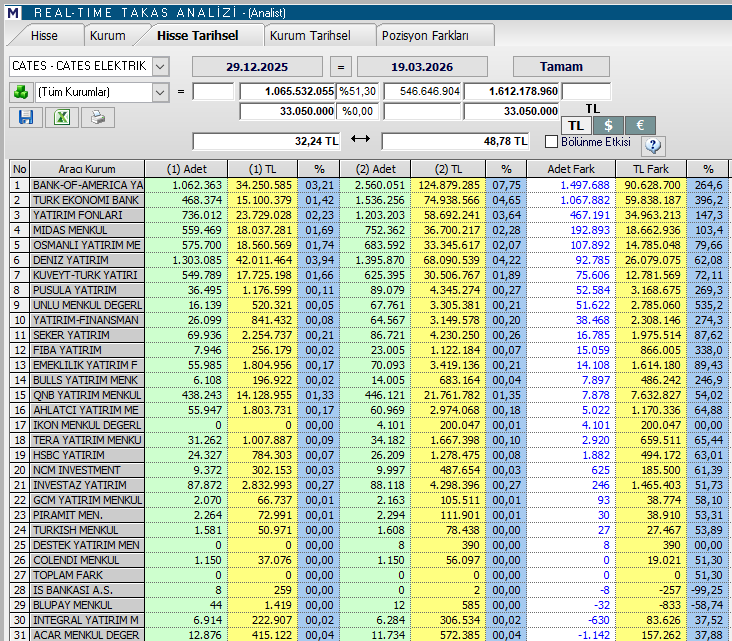Click the empty field after equals sign
Screen dimensions: 732x641
pyautogui.click(x=213, y=91)
